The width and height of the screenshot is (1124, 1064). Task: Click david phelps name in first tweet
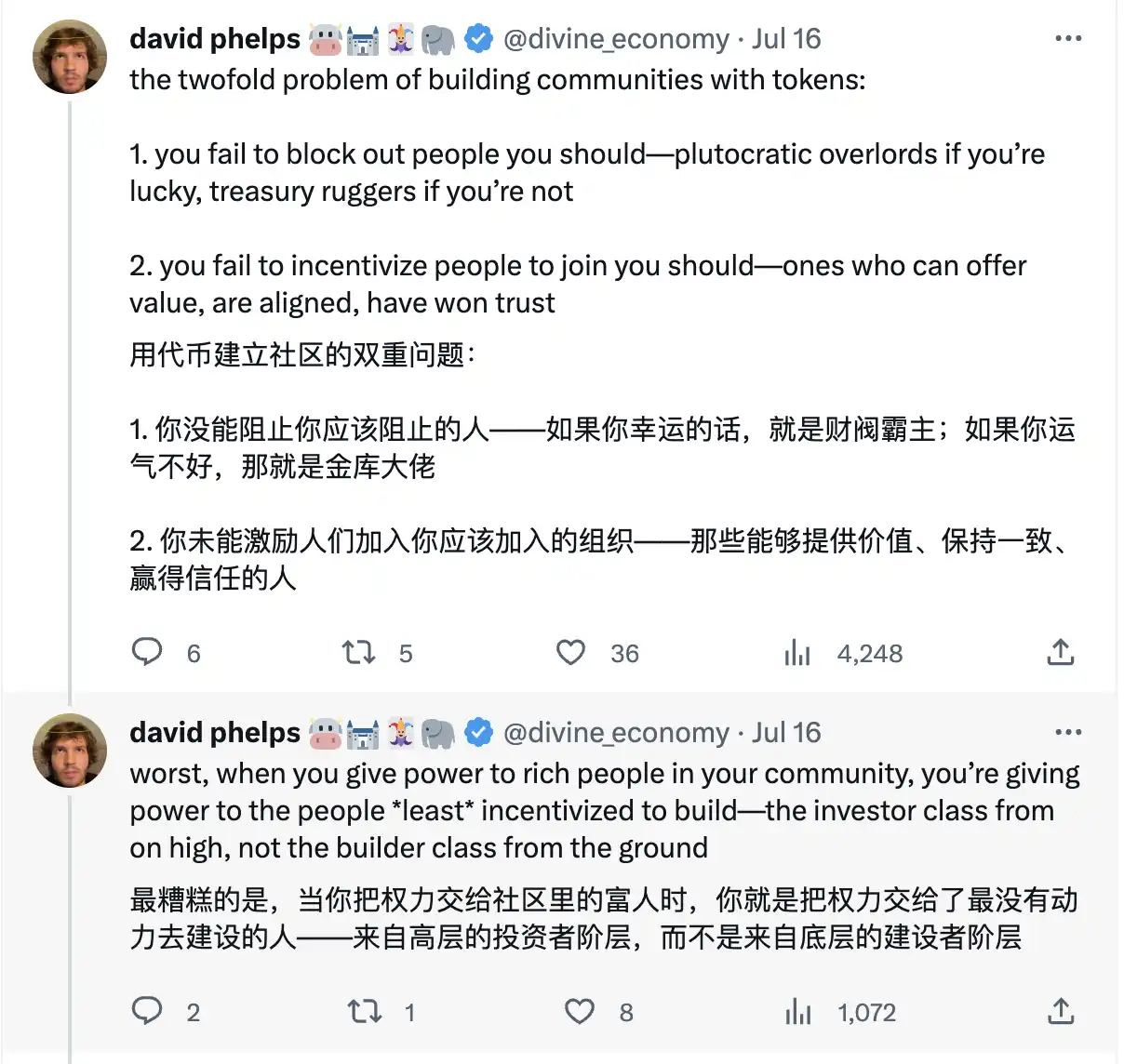point(215,39)
